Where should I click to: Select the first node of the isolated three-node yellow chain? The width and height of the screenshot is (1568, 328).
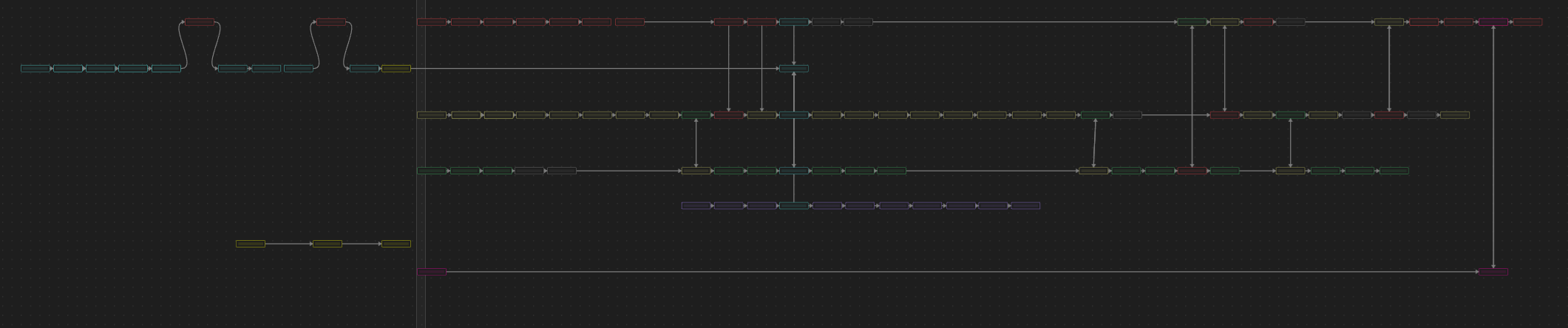[x=251, y=244]
